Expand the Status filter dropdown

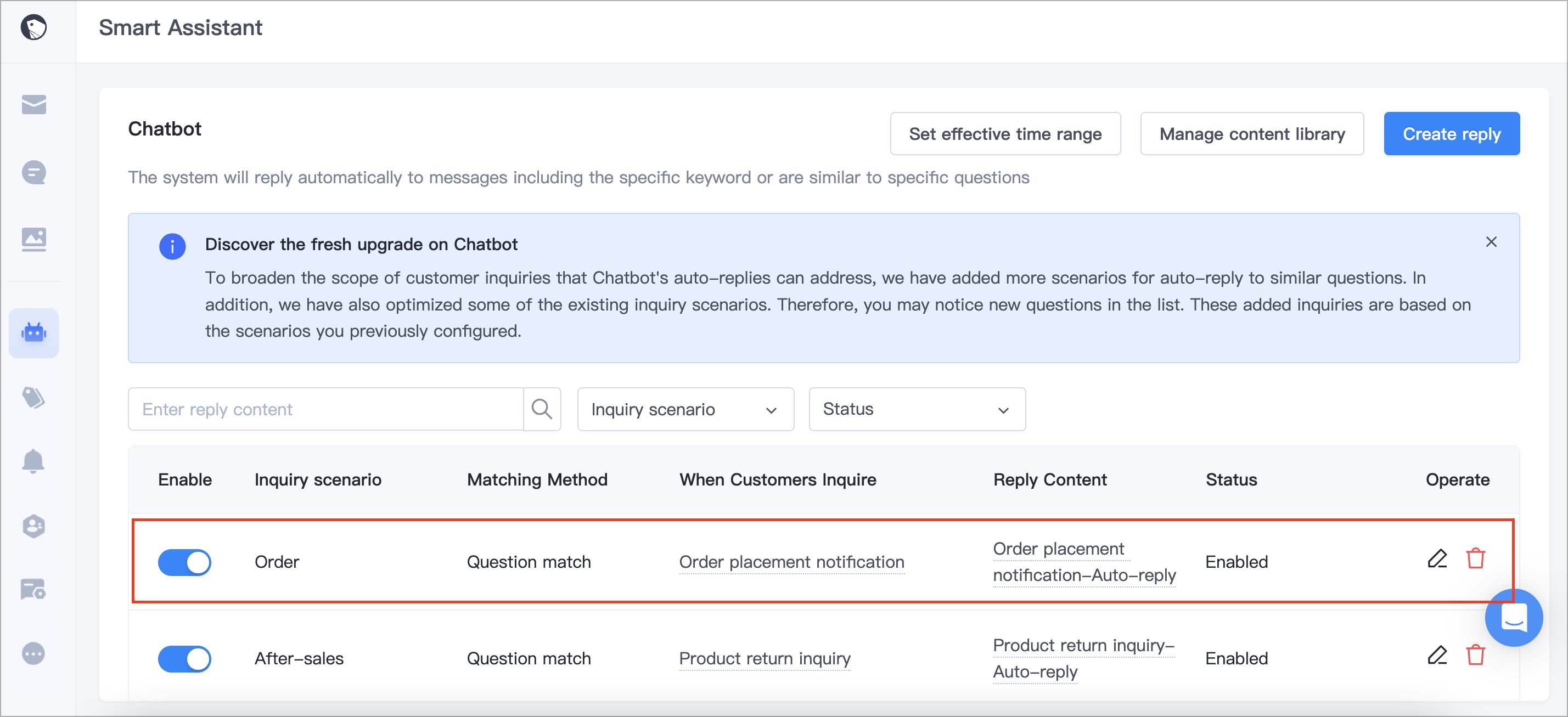click(917, 409)
